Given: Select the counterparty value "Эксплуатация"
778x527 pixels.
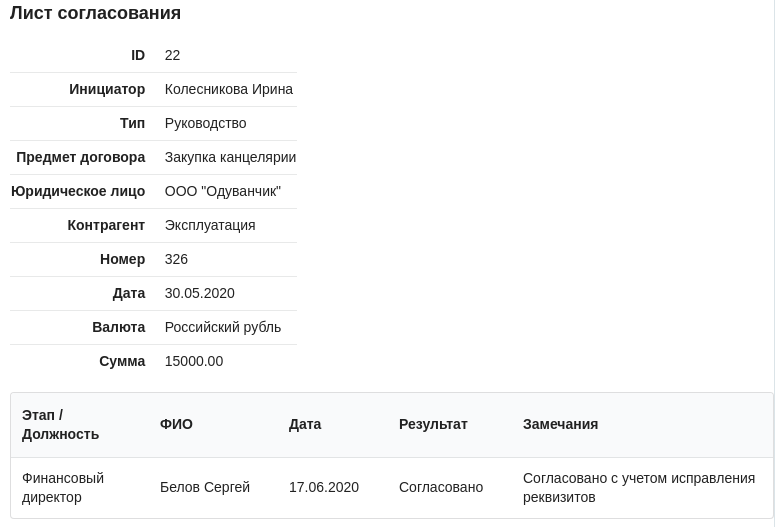Looking at the screenshot, I should (x=210, y=225).
